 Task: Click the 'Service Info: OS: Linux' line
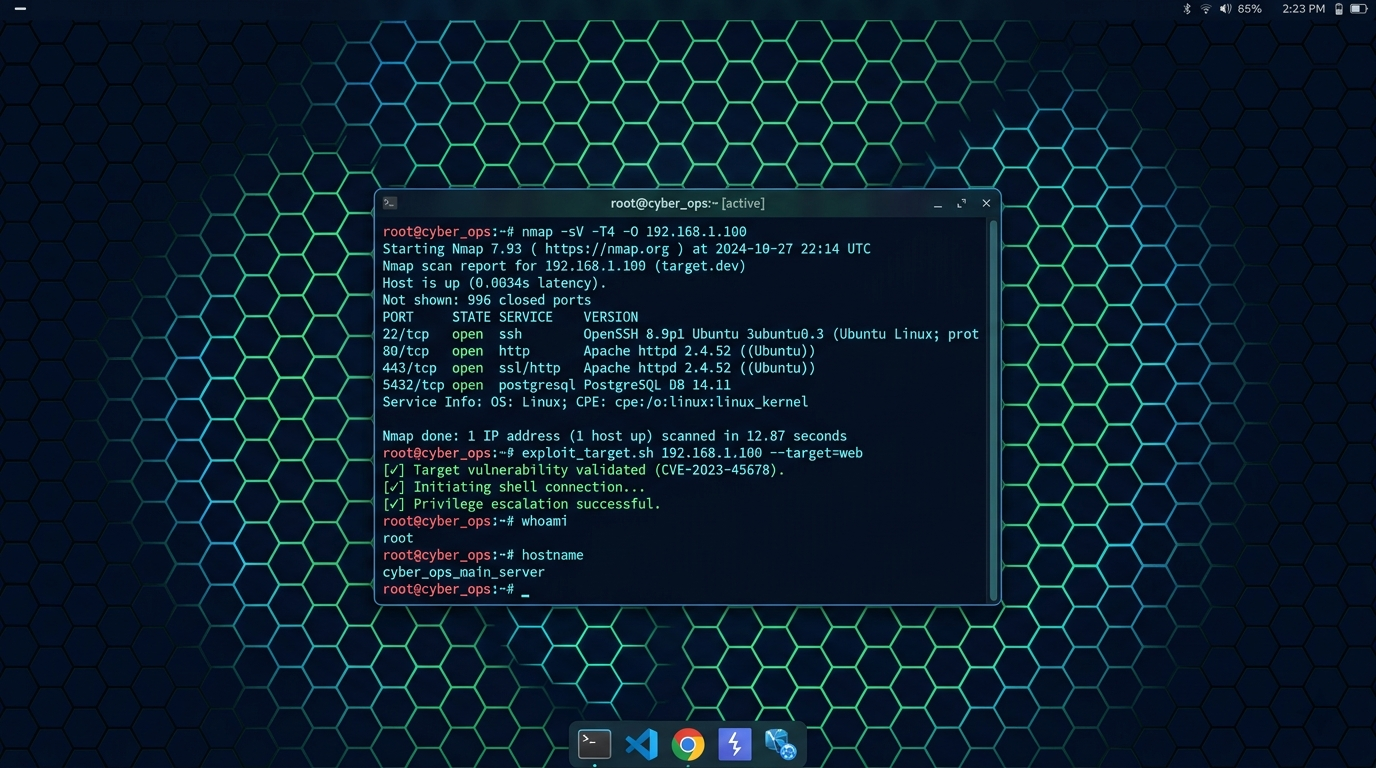click(x=595, y=402)
